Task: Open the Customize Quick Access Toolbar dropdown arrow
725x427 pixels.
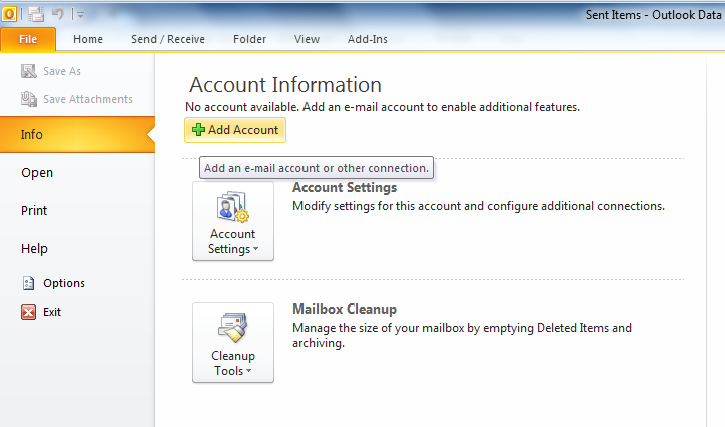Action: point(80,15)
